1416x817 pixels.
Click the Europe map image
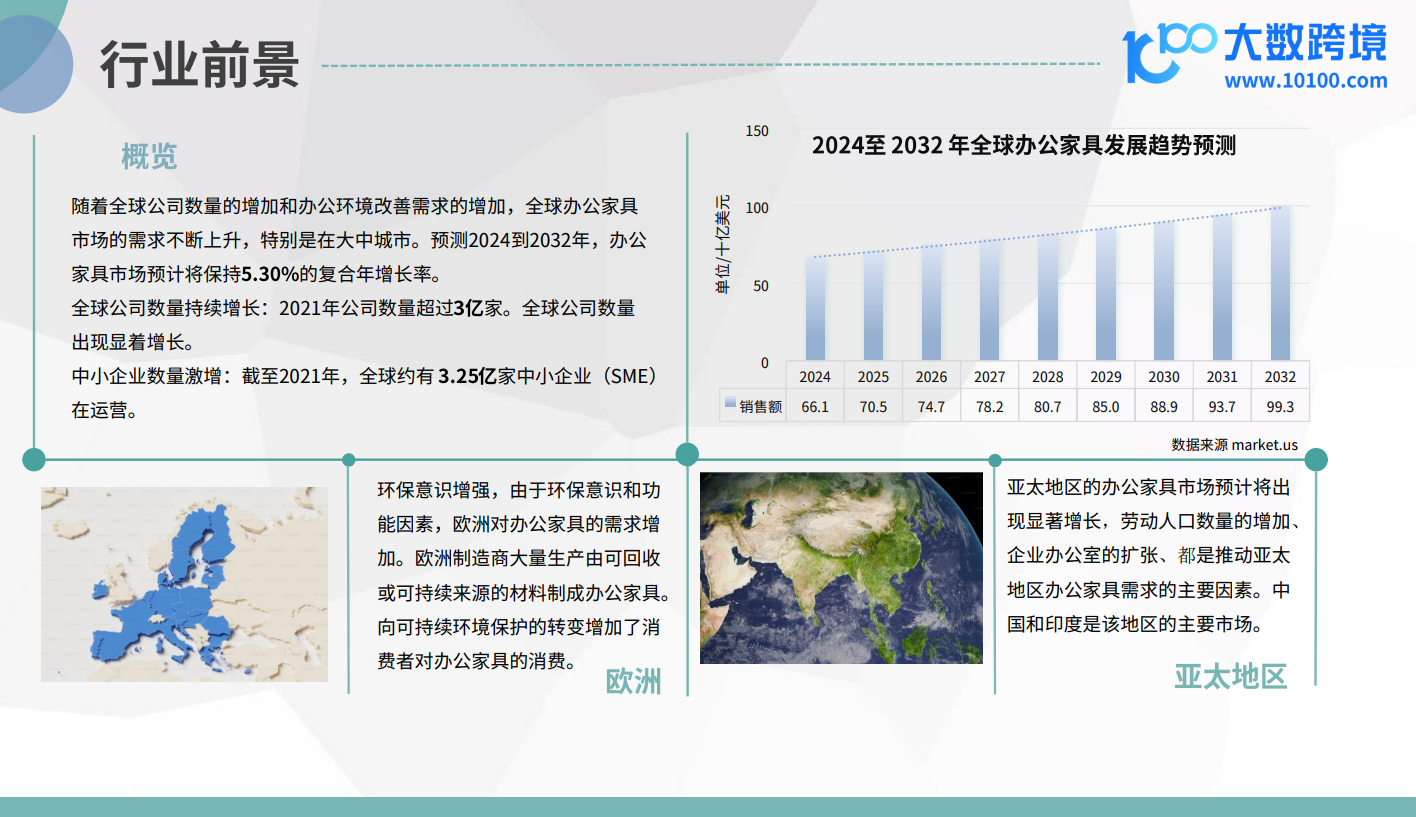coord(184,585)
